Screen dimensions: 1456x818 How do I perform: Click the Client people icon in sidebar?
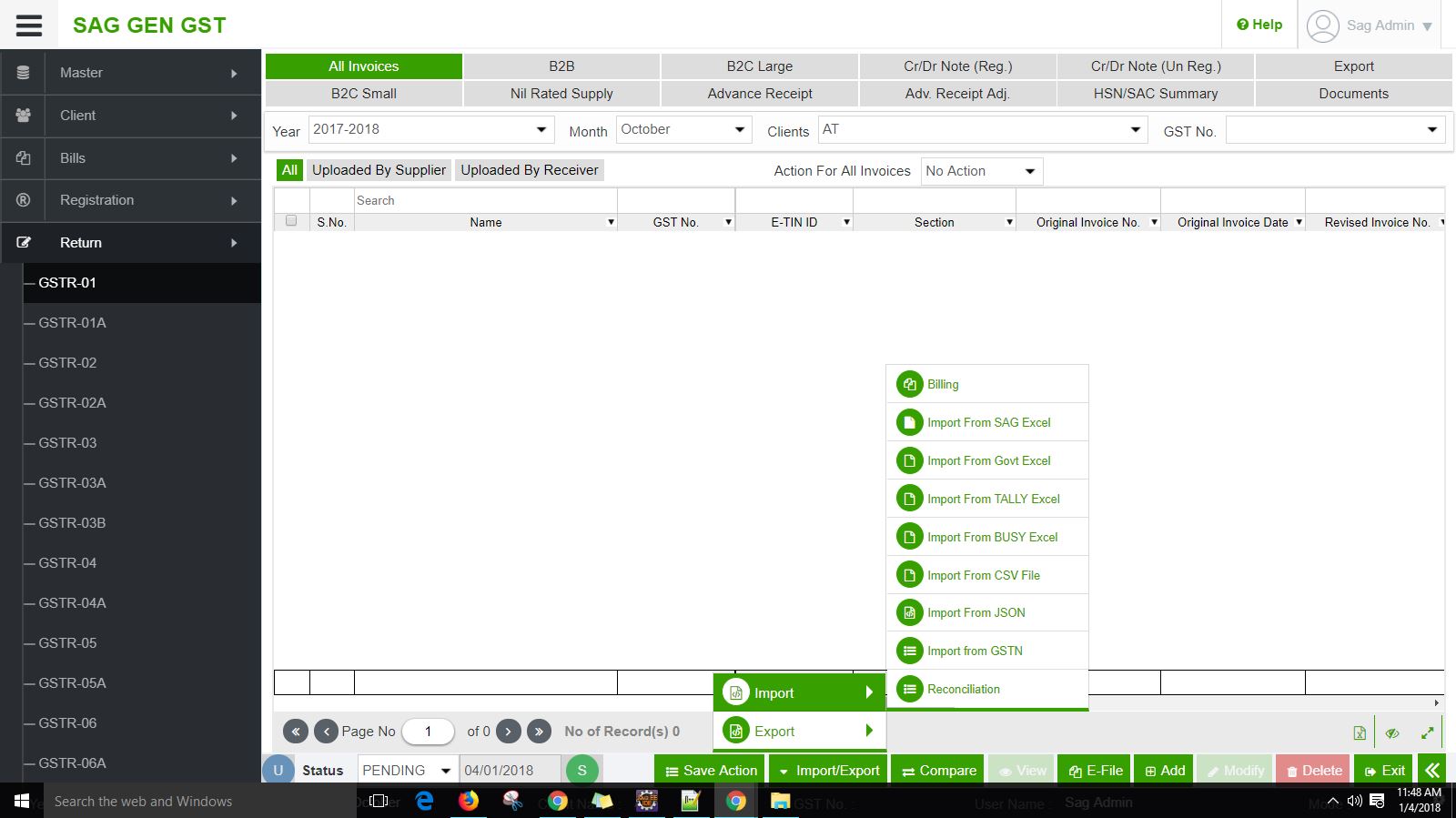24,116
